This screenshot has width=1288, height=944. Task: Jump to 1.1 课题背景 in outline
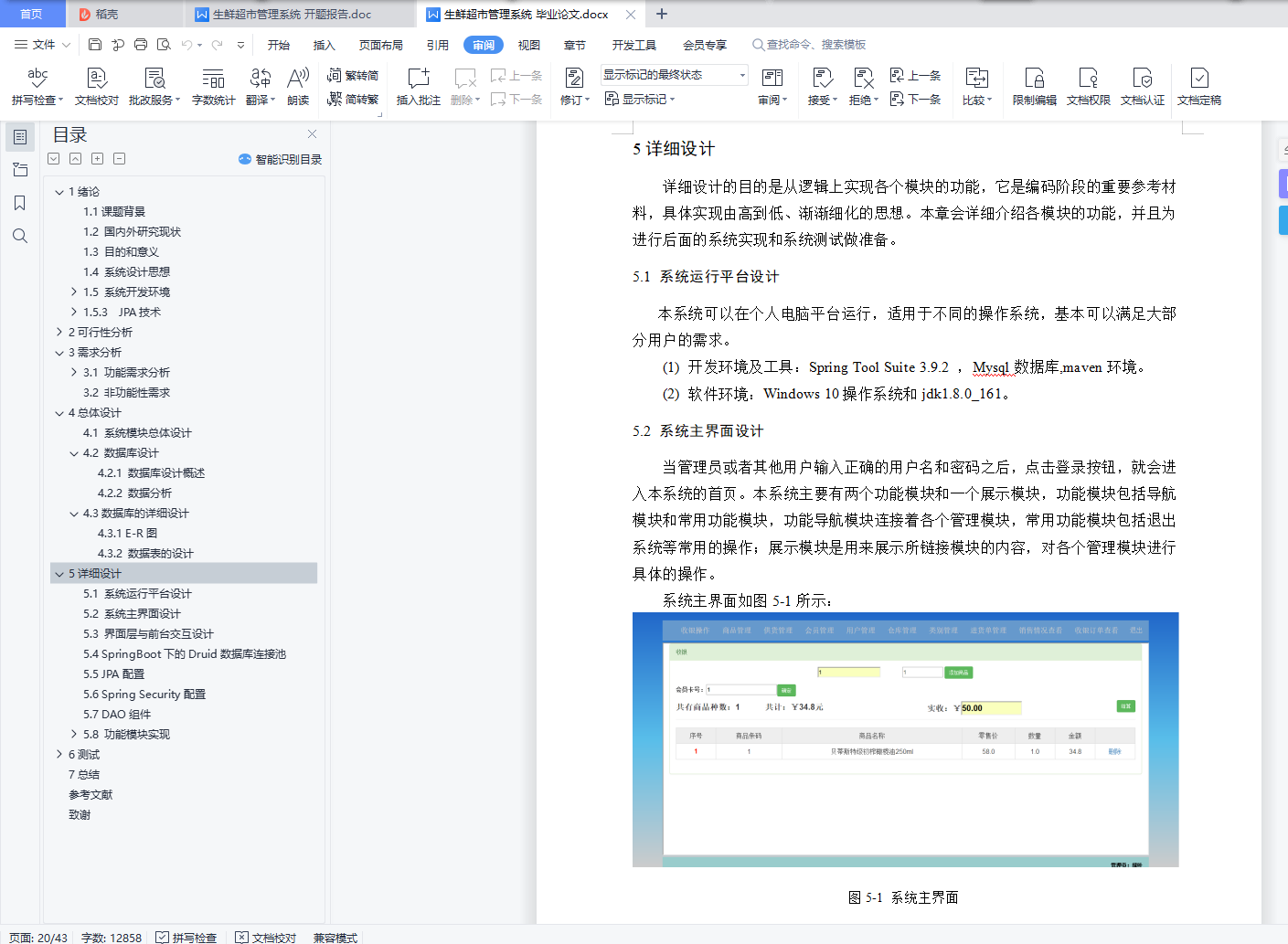coord(114,212)
